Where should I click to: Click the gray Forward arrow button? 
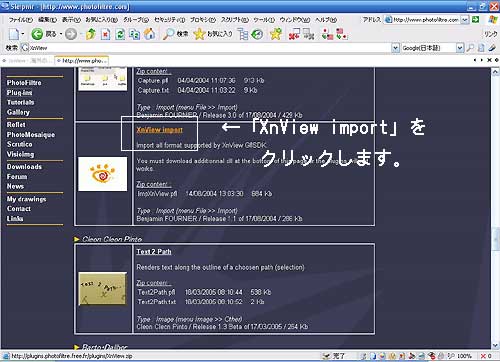coord(71,34)
